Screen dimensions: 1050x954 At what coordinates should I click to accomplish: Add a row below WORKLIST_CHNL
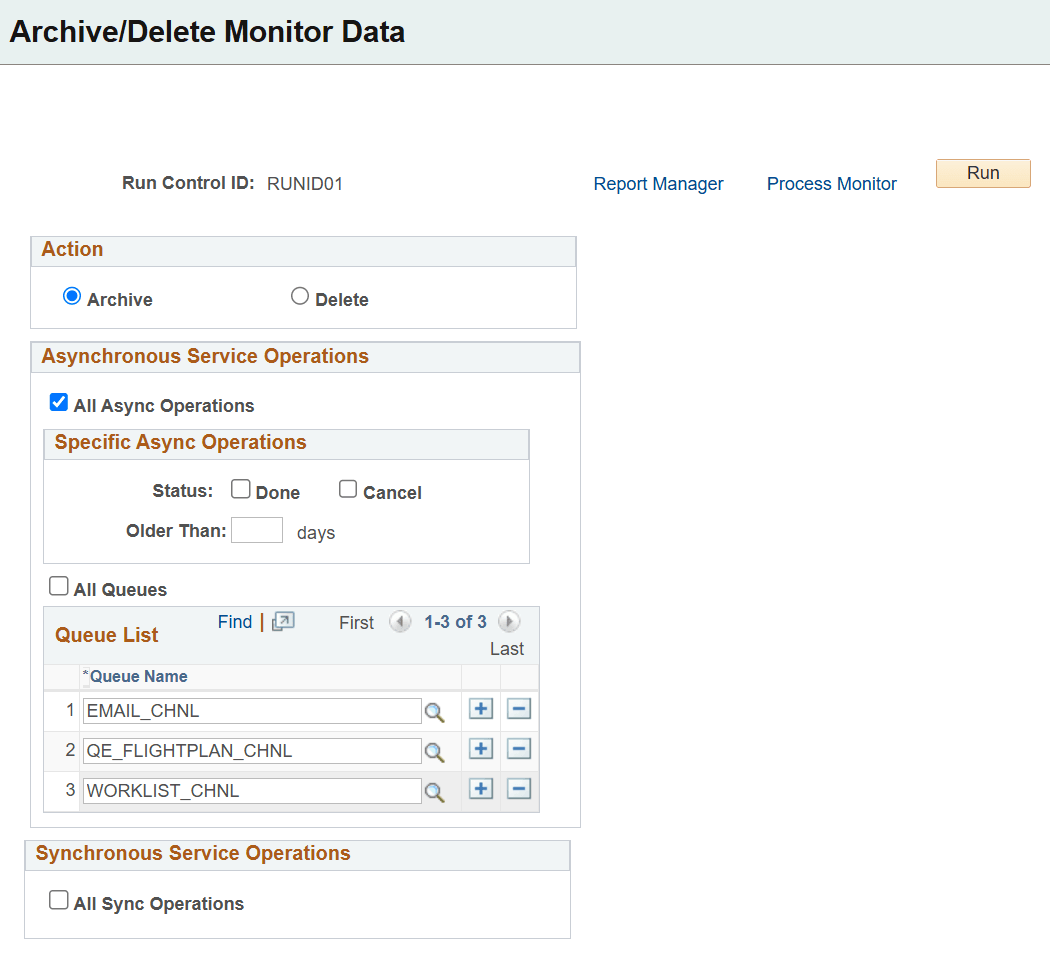tap(480, 789)
